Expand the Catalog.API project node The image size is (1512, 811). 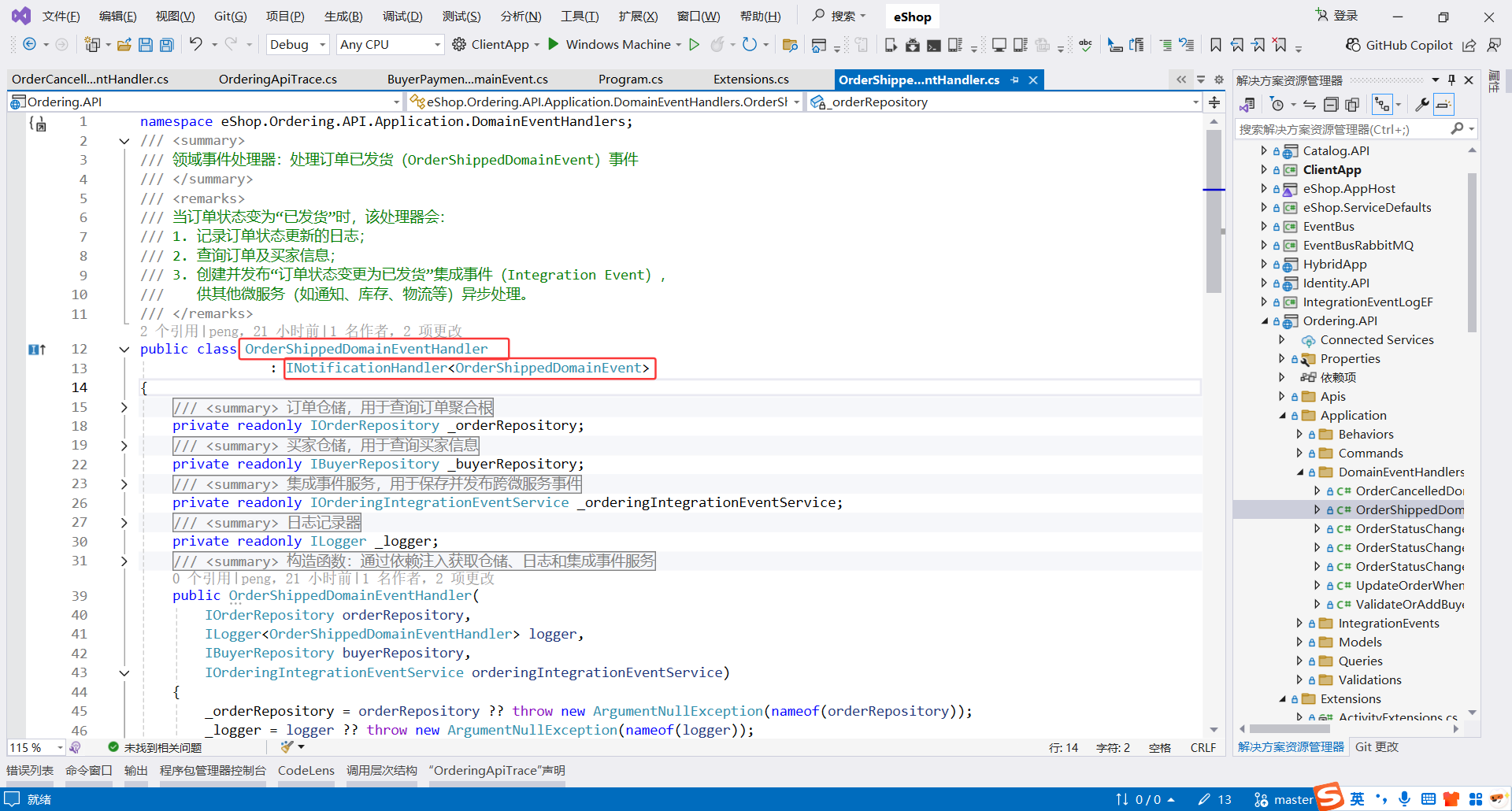click(x=1264, y=150)
